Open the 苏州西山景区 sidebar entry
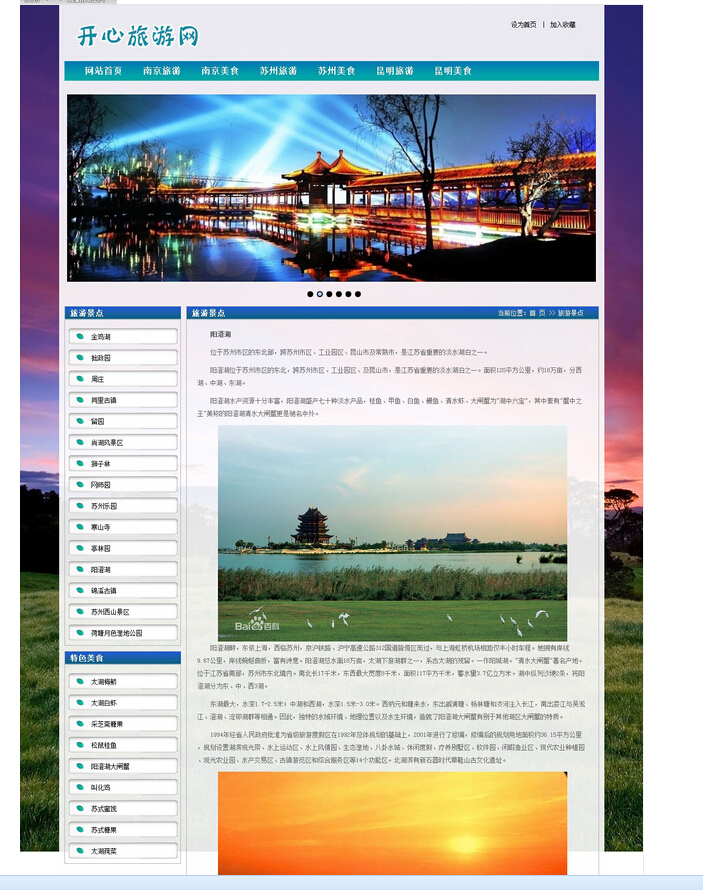The image size is (703, 890). pyautogui.click(x=110, y=612)
